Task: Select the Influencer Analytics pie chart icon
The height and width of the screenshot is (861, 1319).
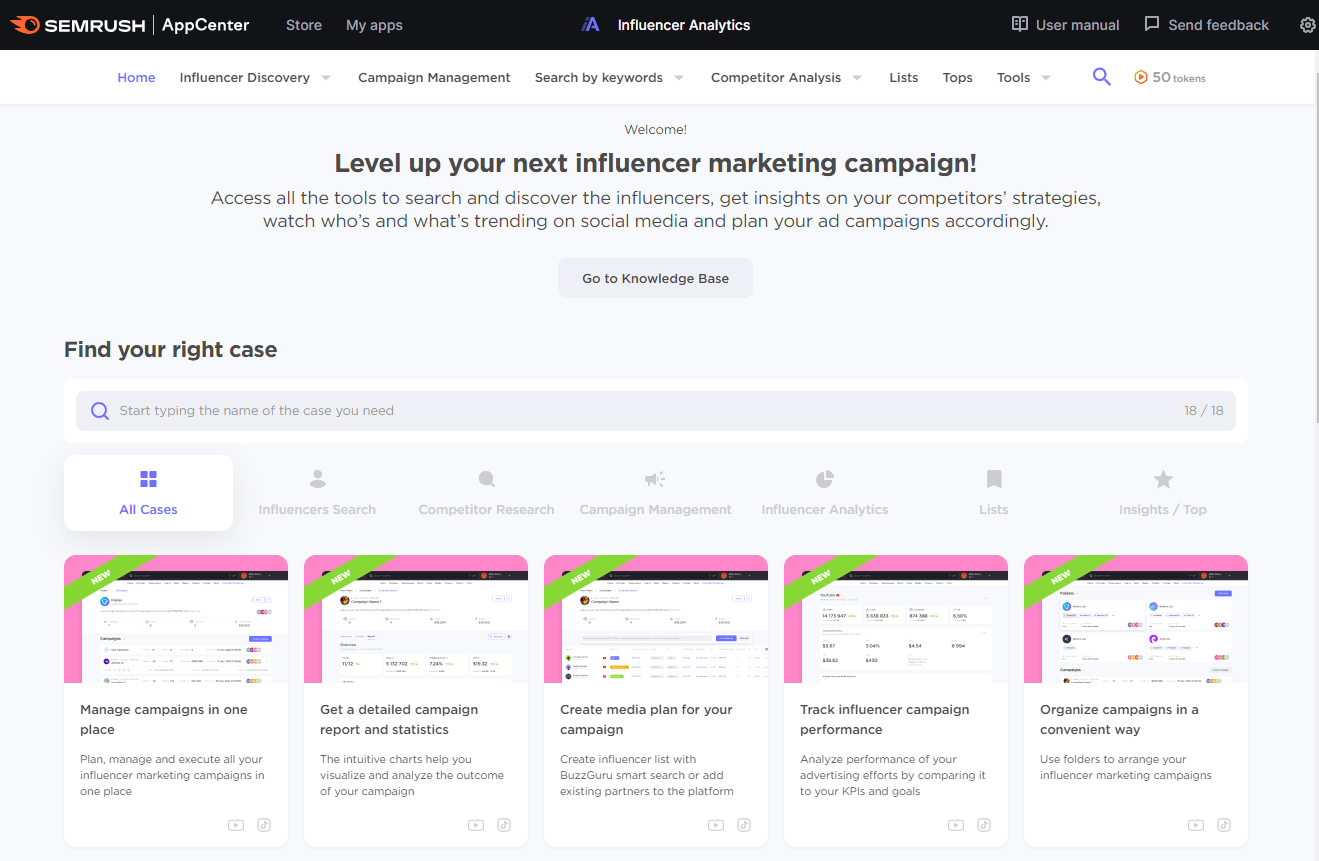Action: [824, 479]
